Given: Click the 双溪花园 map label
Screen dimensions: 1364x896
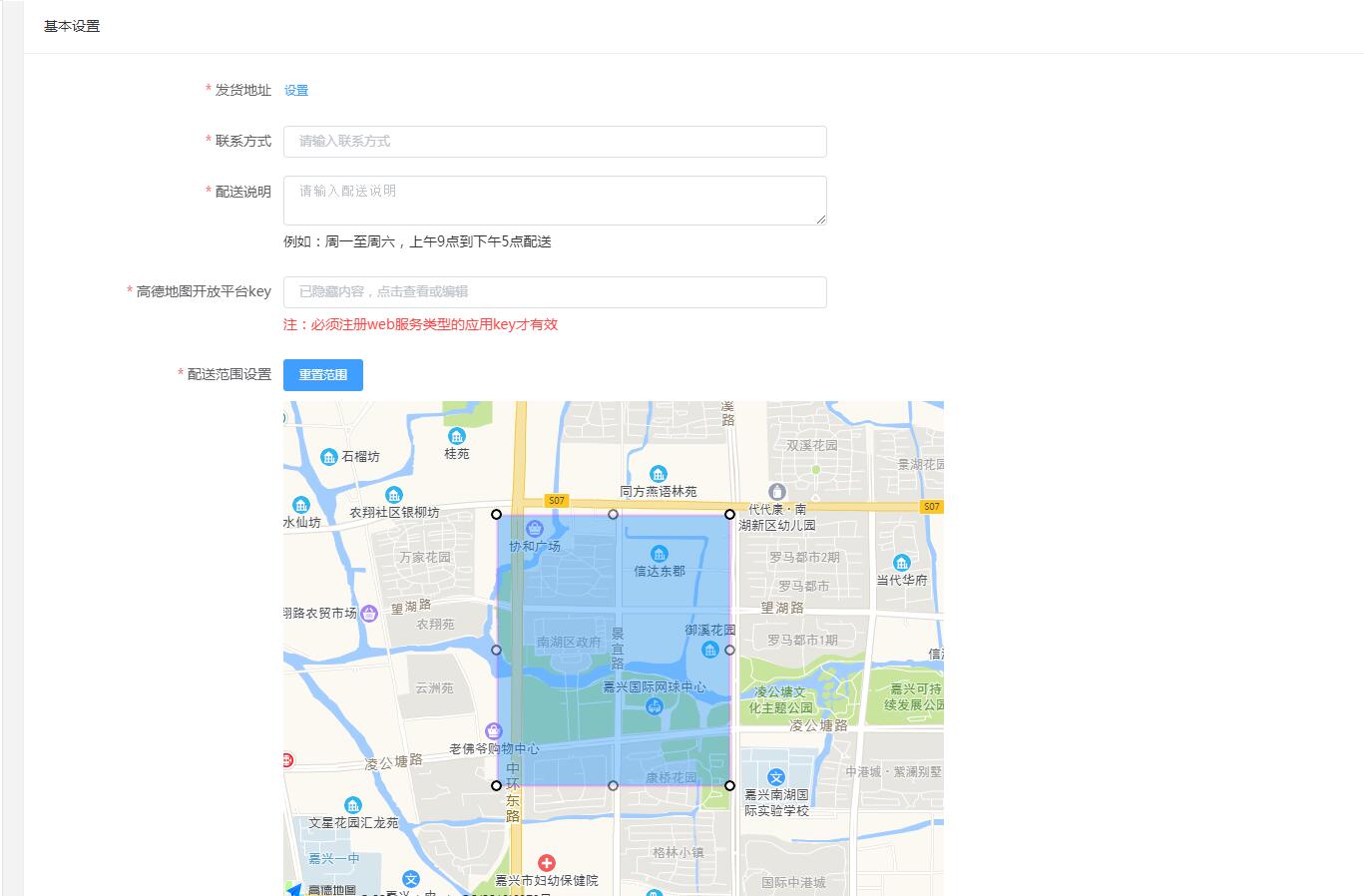Looking at the screenshot, I should [x=812, y=446].
